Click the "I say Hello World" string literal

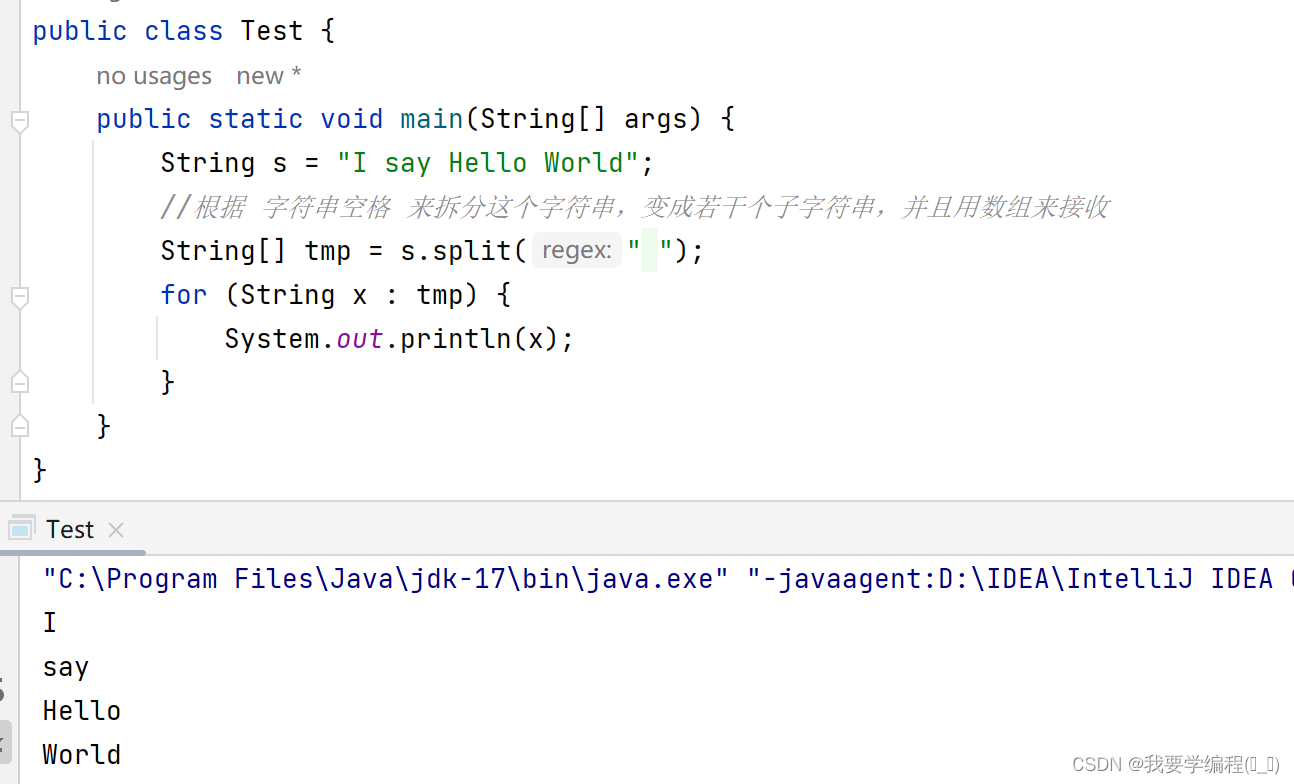click(495, 163)
